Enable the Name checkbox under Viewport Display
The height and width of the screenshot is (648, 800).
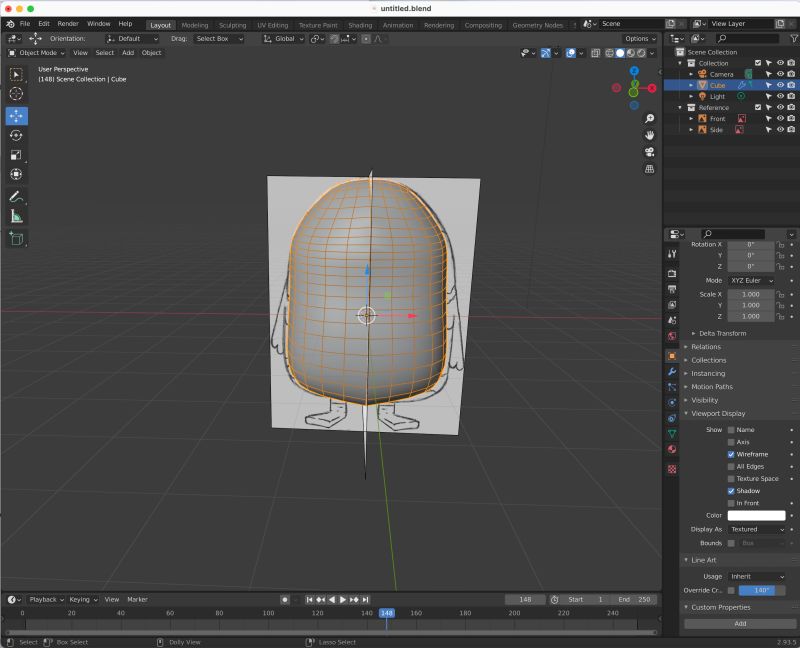point(729,429)
